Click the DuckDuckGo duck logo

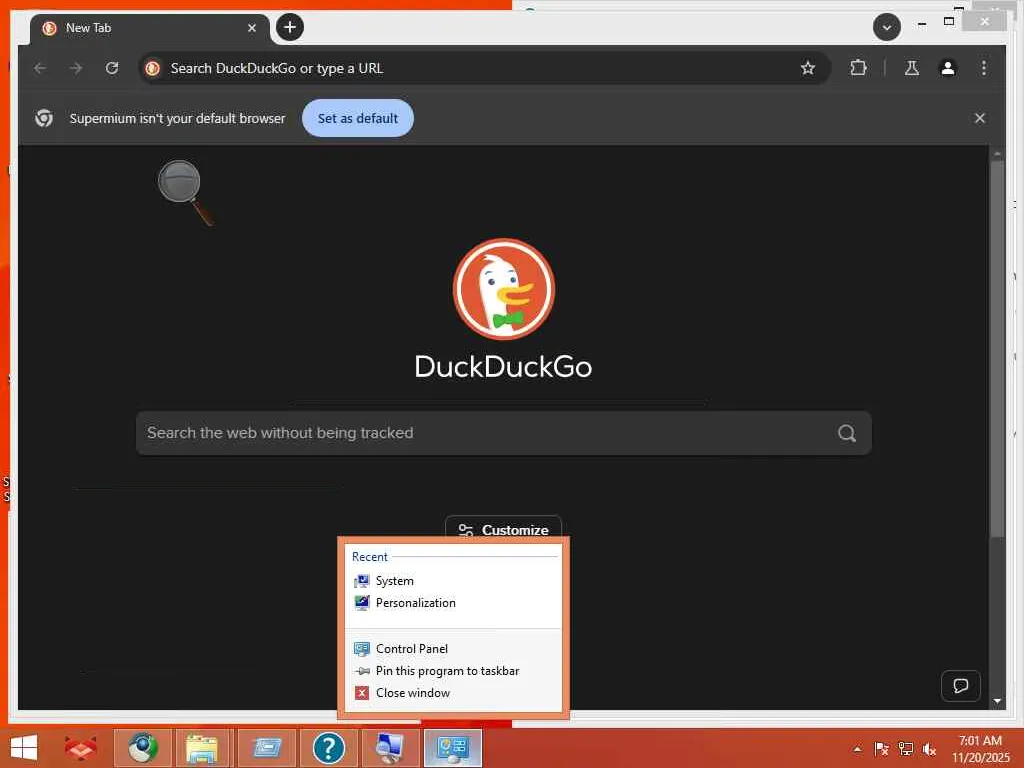[504, 289]
